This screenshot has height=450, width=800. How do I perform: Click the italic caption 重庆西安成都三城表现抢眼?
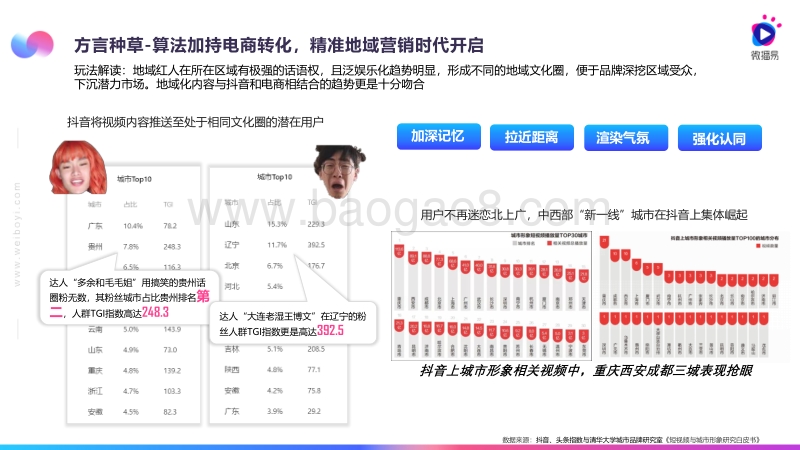coord(586,370)
